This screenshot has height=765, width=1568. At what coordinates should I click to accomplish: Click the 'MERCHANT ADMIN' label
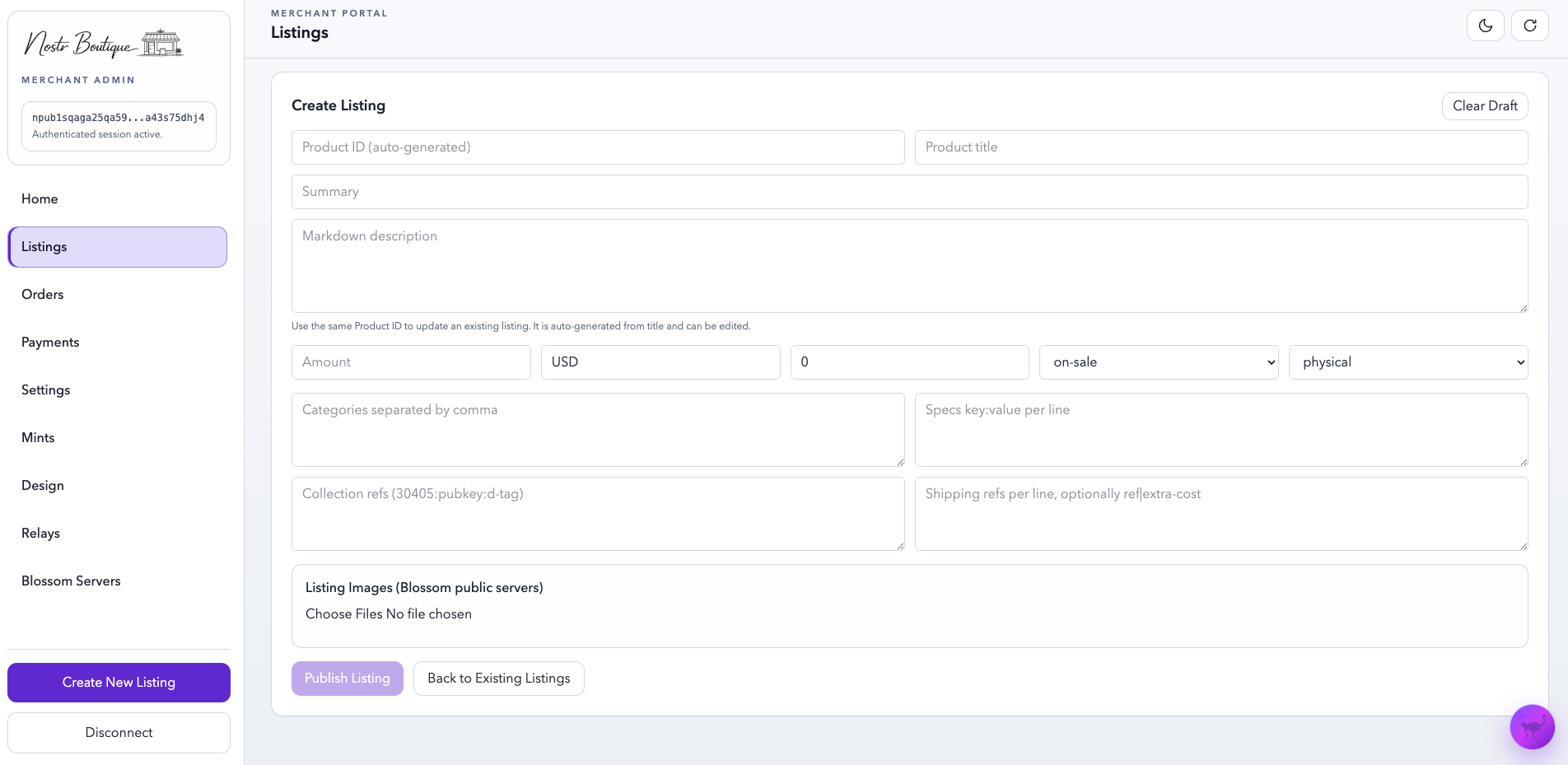[x=78, y=80]
